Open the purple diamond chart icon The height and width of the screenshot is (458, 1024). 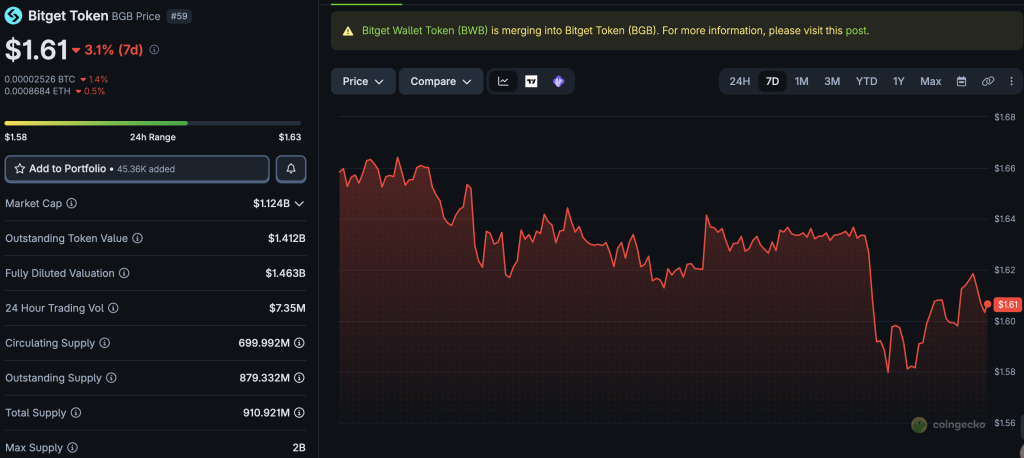tap(558, 82)
